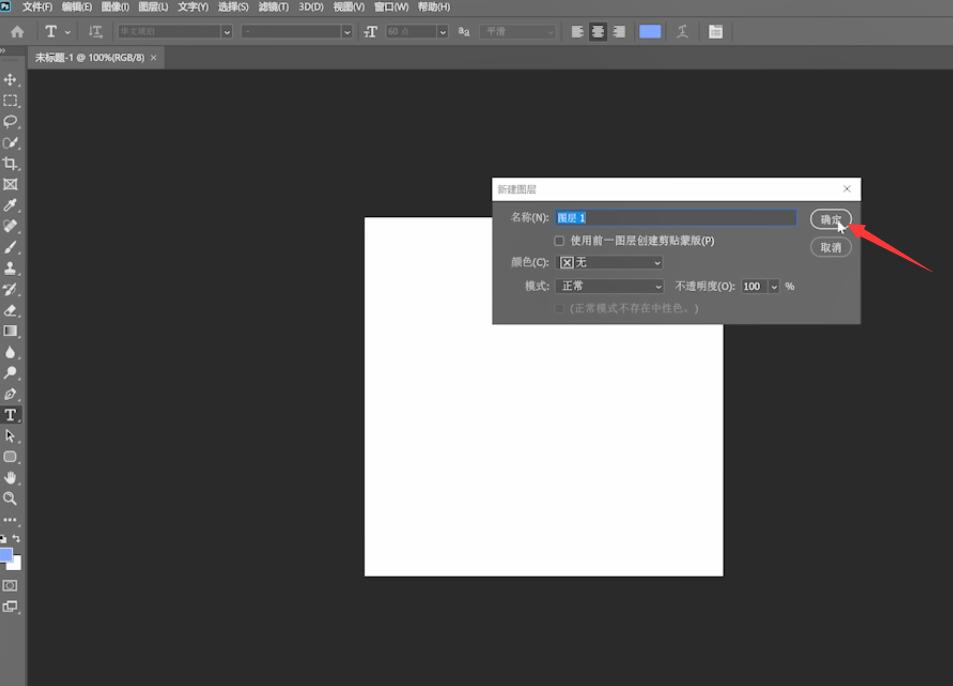Select the Eyedropper tool
Screen dimensions: 953x686
[x=10, y=205]
